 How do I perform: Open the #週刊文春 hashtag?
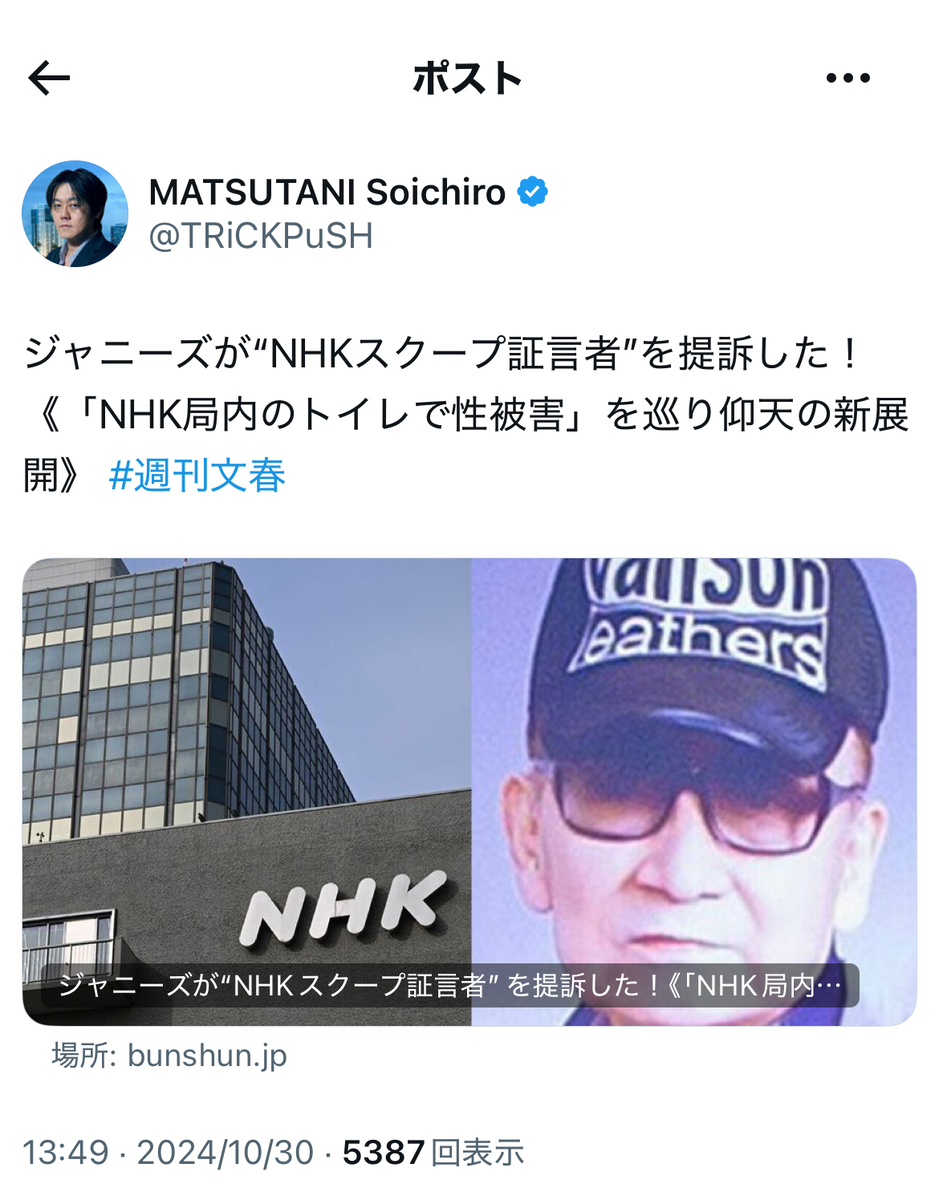click(x=197, y=476)
